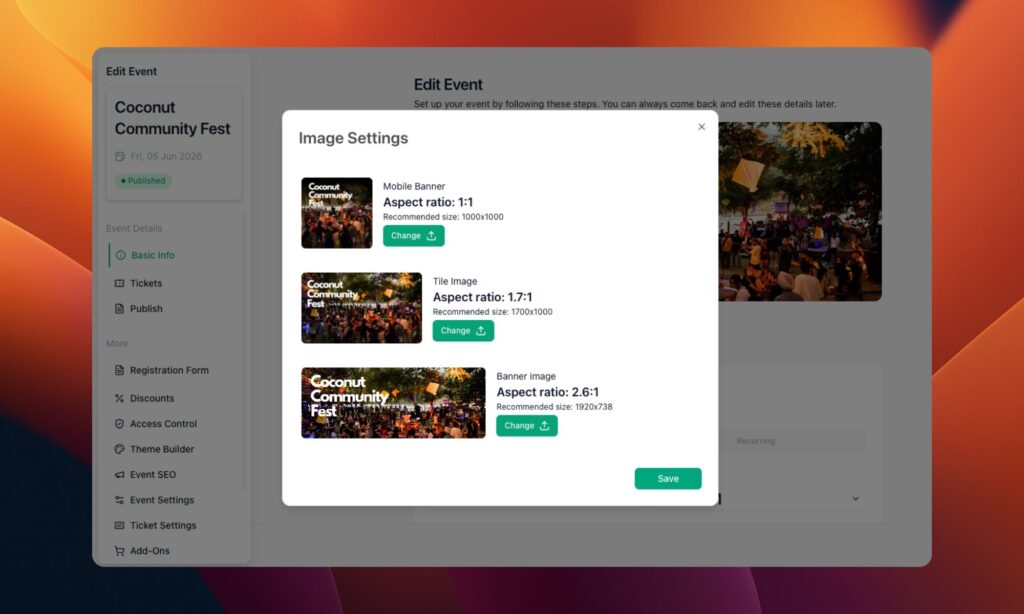
Task: Click the Ticket Settings ticket icon
Action: 120,526
